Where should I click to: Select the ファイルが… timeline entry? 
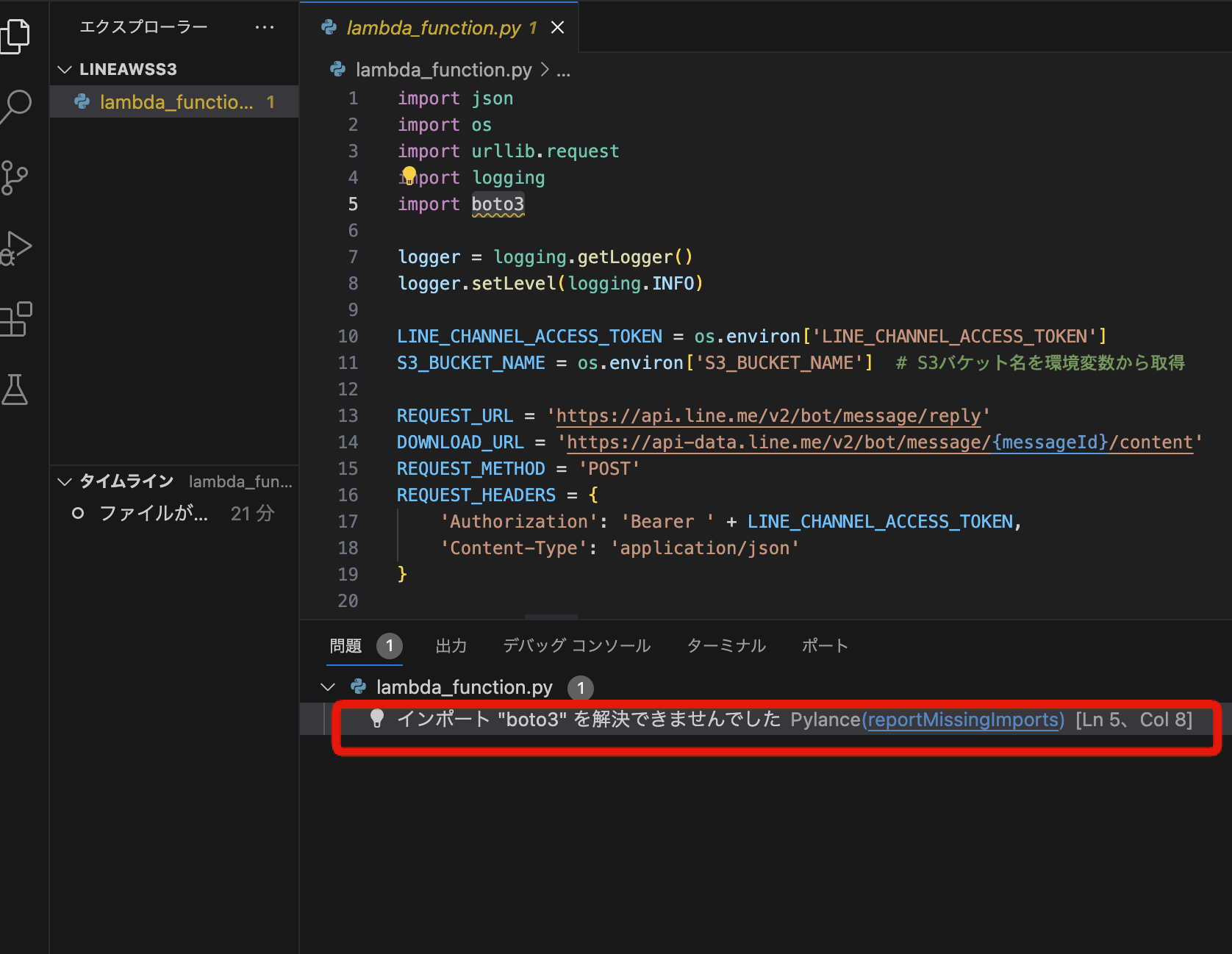[x=174, y=513]
